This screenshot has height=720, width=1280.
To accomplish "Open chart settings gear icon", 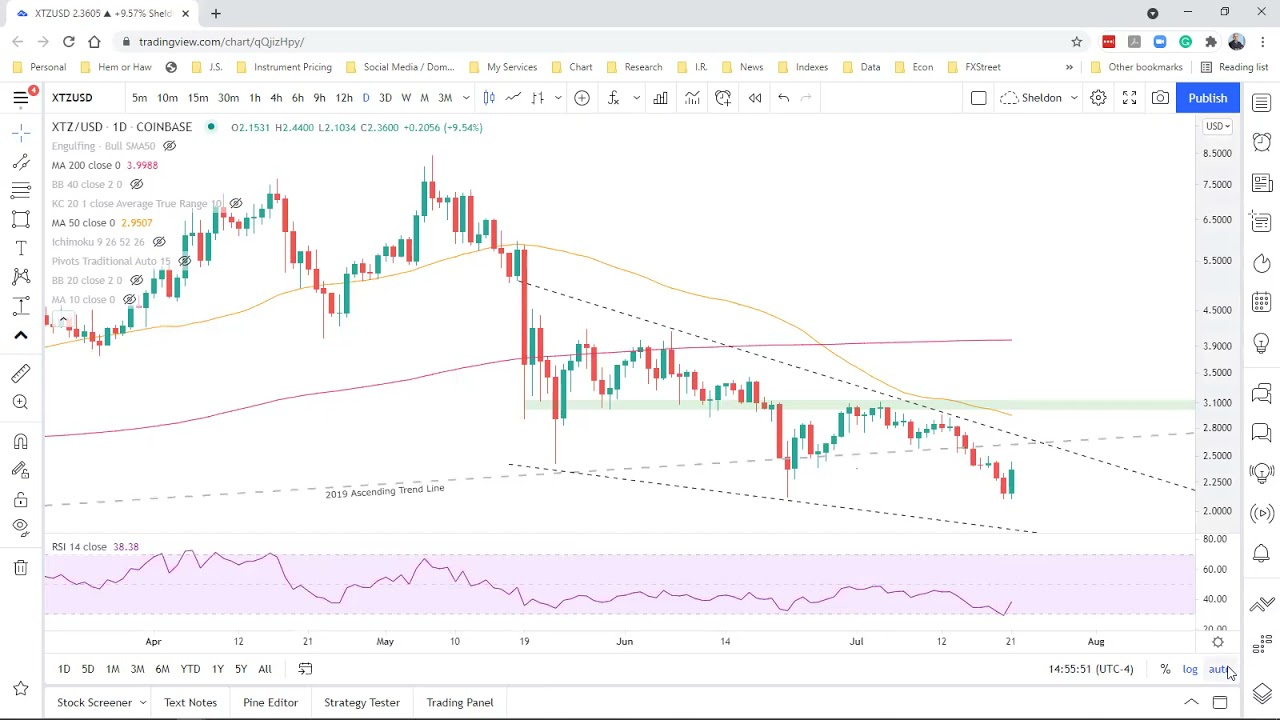I will click(1098, 97).
